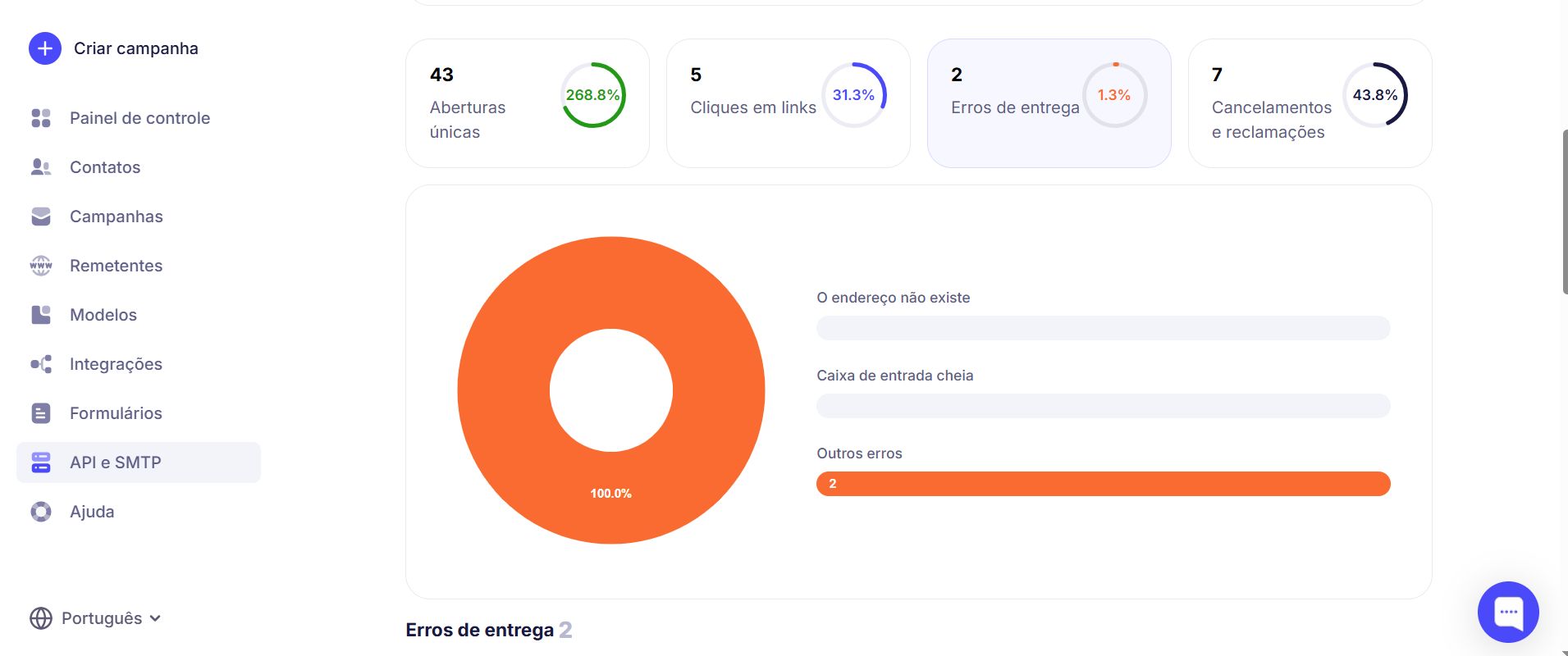
Task: Click the blue plus Criar campanha icon
Action: pyautogui.click(x=45, y=49)
